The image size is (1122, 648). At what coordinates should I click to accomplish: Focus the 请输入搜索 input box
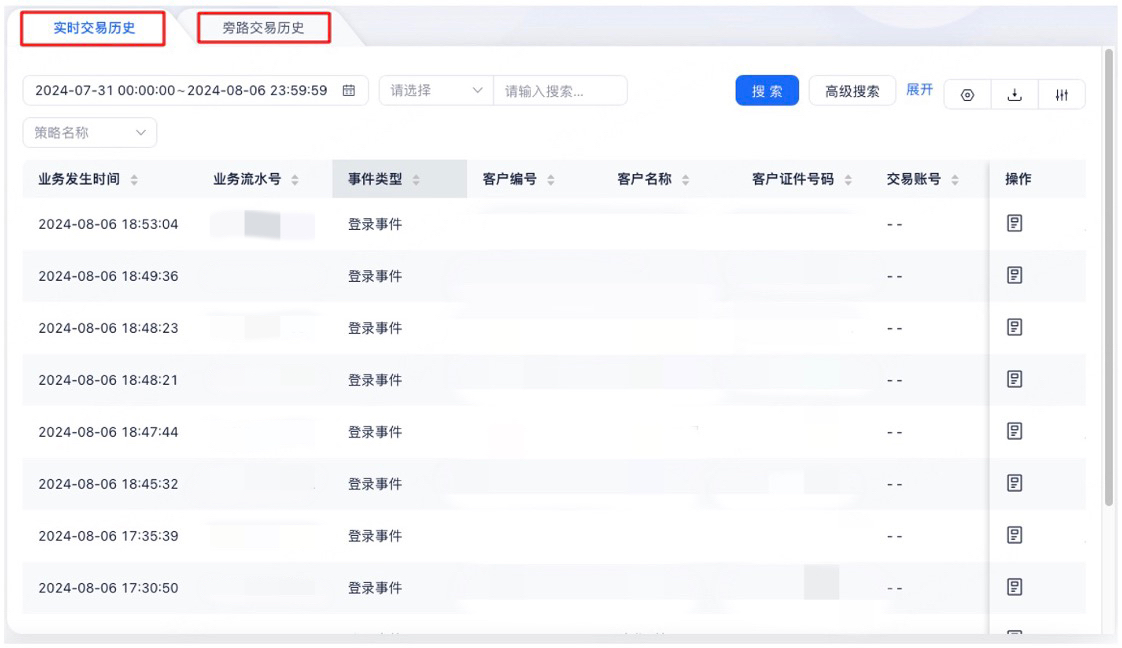pos(560,90)
